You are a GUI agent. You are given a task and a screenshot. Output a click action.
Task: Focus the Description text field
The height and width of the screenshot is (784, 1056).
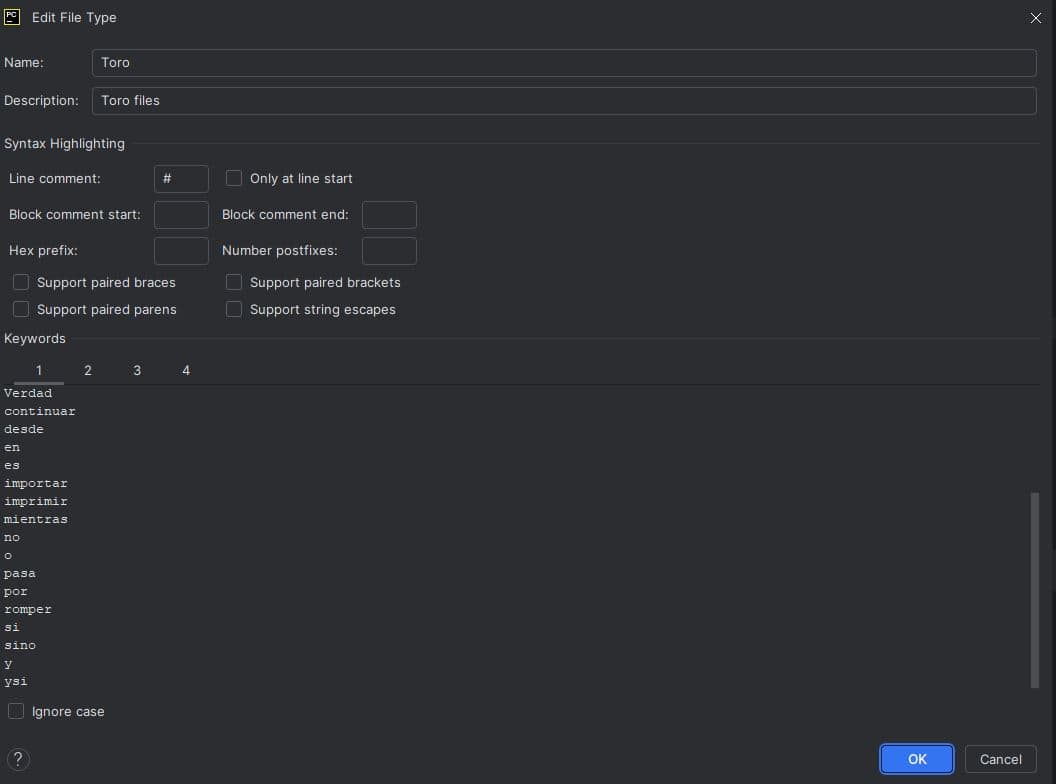pyautogui.click(x=563, y=100)
